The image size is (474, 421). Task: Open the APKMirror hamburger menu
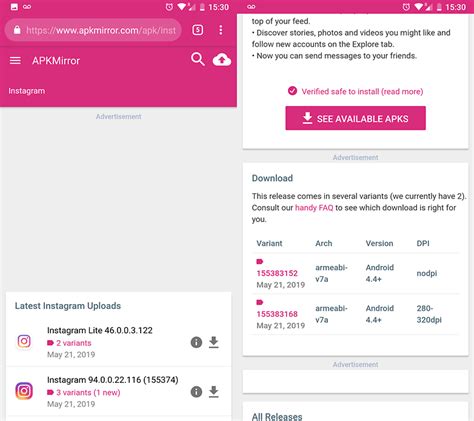point(15,61)
